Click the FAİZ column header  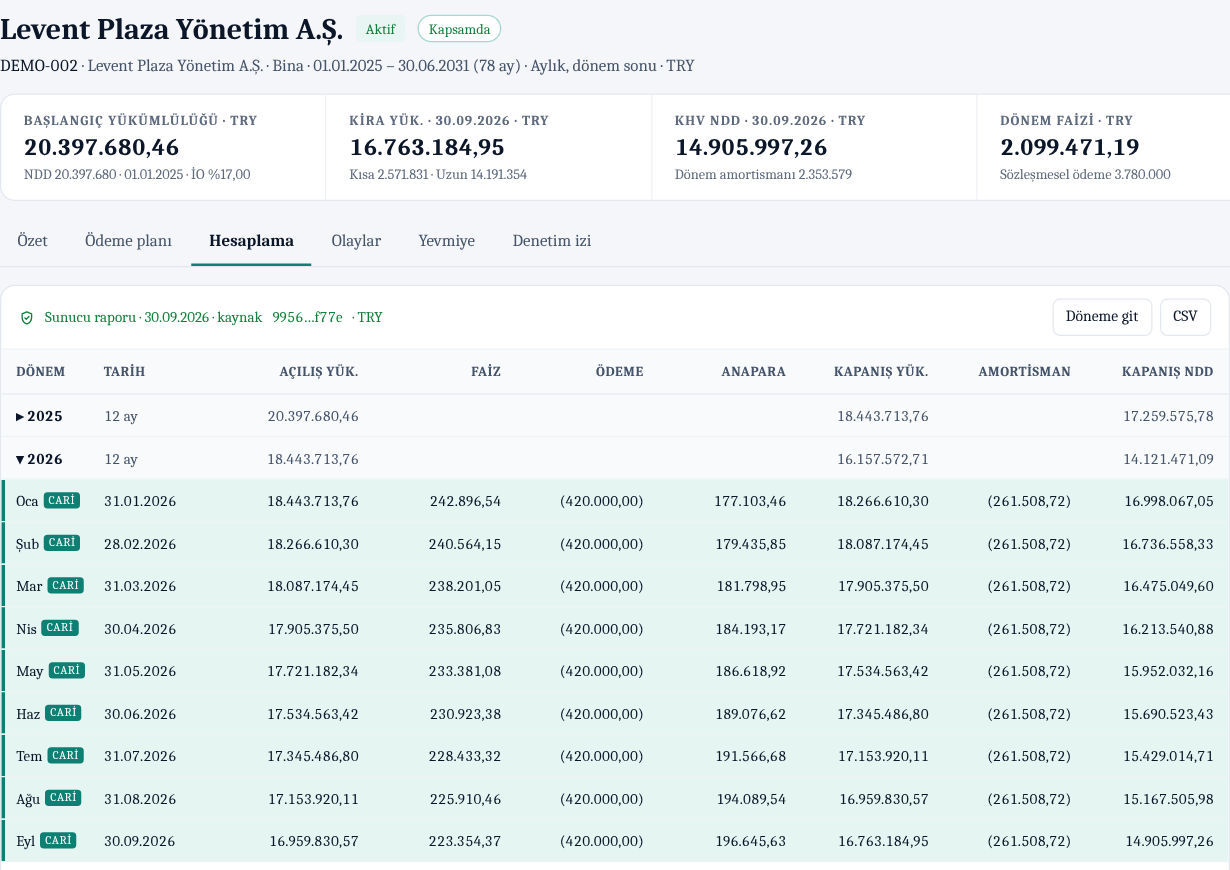[x=486, y=372]
